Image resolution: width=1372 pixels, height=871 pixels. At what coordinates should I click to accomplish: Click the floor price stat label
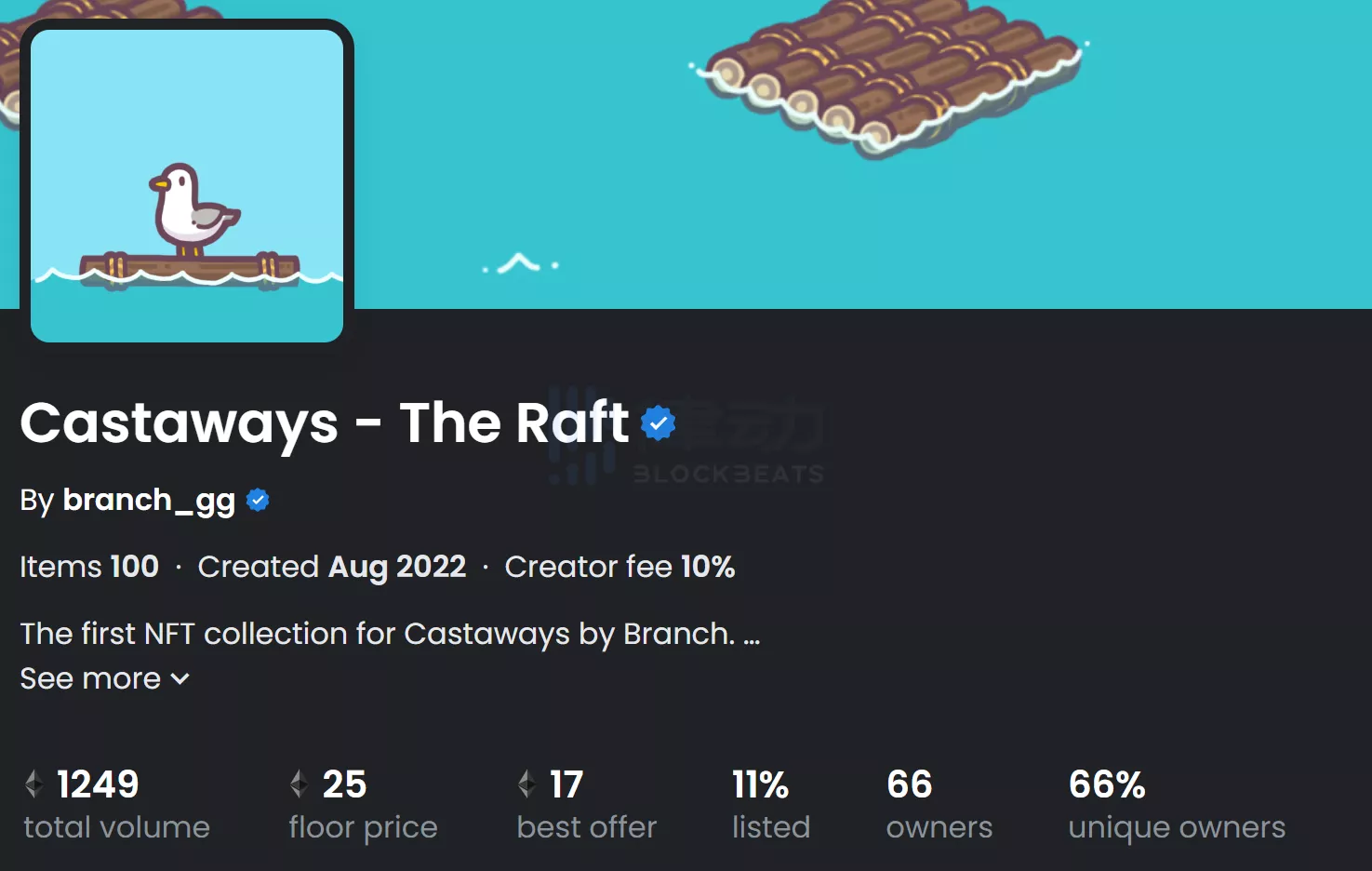click(x=363, y=827)
